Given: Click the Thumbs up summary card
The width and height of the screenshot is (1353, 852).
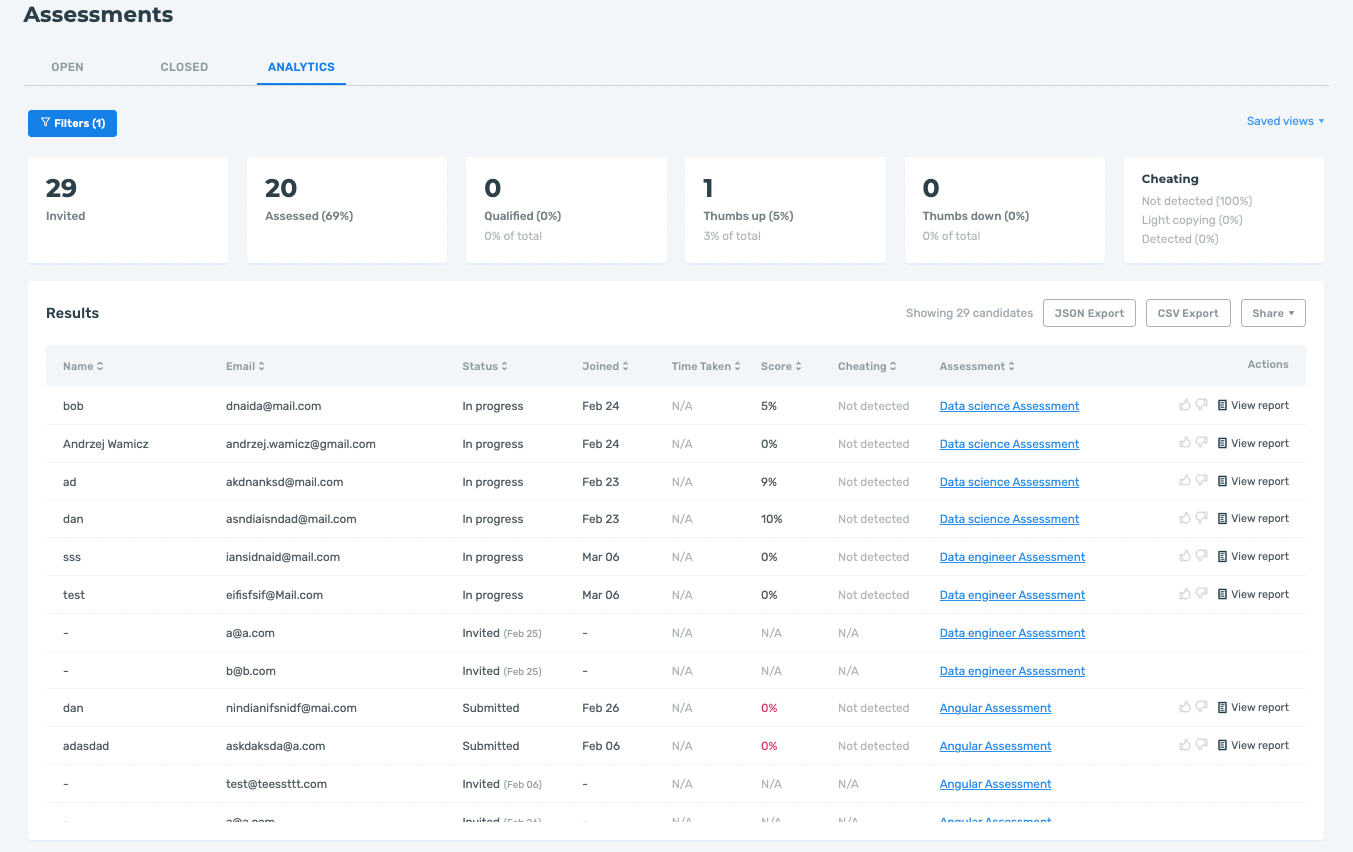Looking at the screenshot, I should (x=785, y=210).
